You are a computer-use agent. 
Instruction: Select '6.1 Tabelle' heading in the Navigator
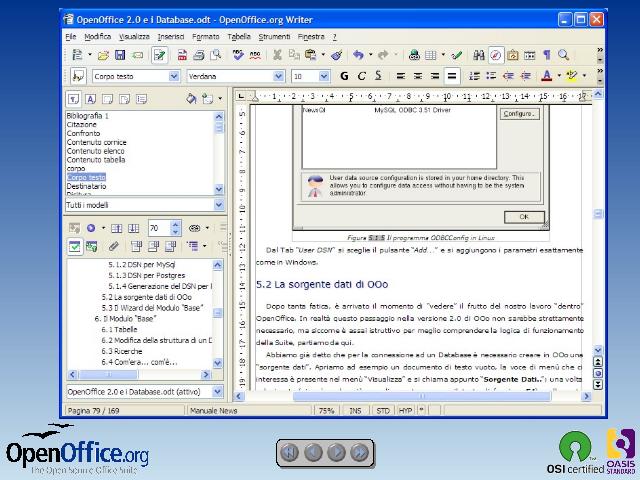pos(125,329)
